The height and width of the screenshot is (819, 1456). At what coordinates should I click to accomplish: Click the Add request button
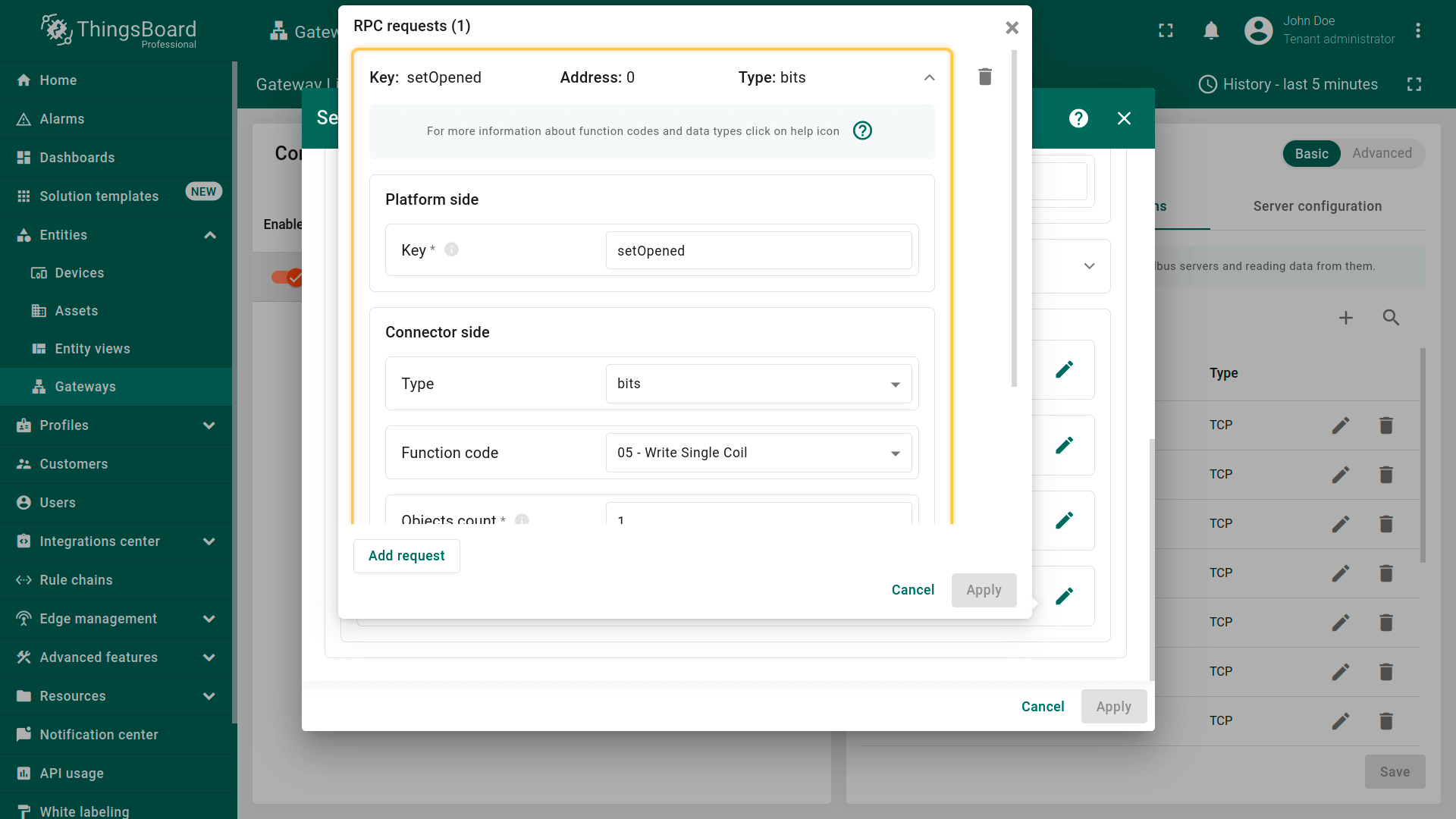pyautogui.click(x=406, y=556)
